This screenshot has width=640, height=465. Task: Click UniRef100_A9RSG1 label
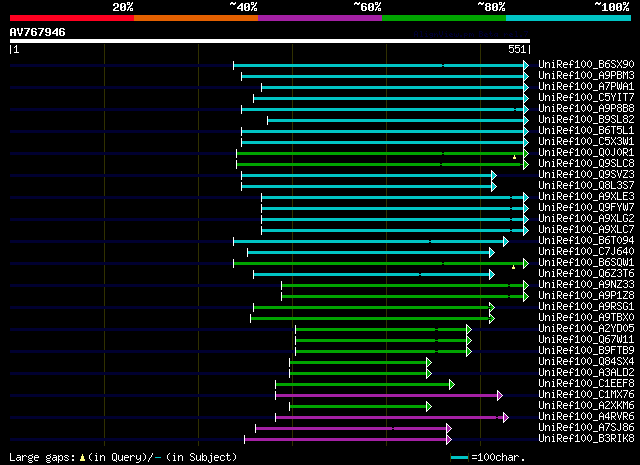coord(586,307)
